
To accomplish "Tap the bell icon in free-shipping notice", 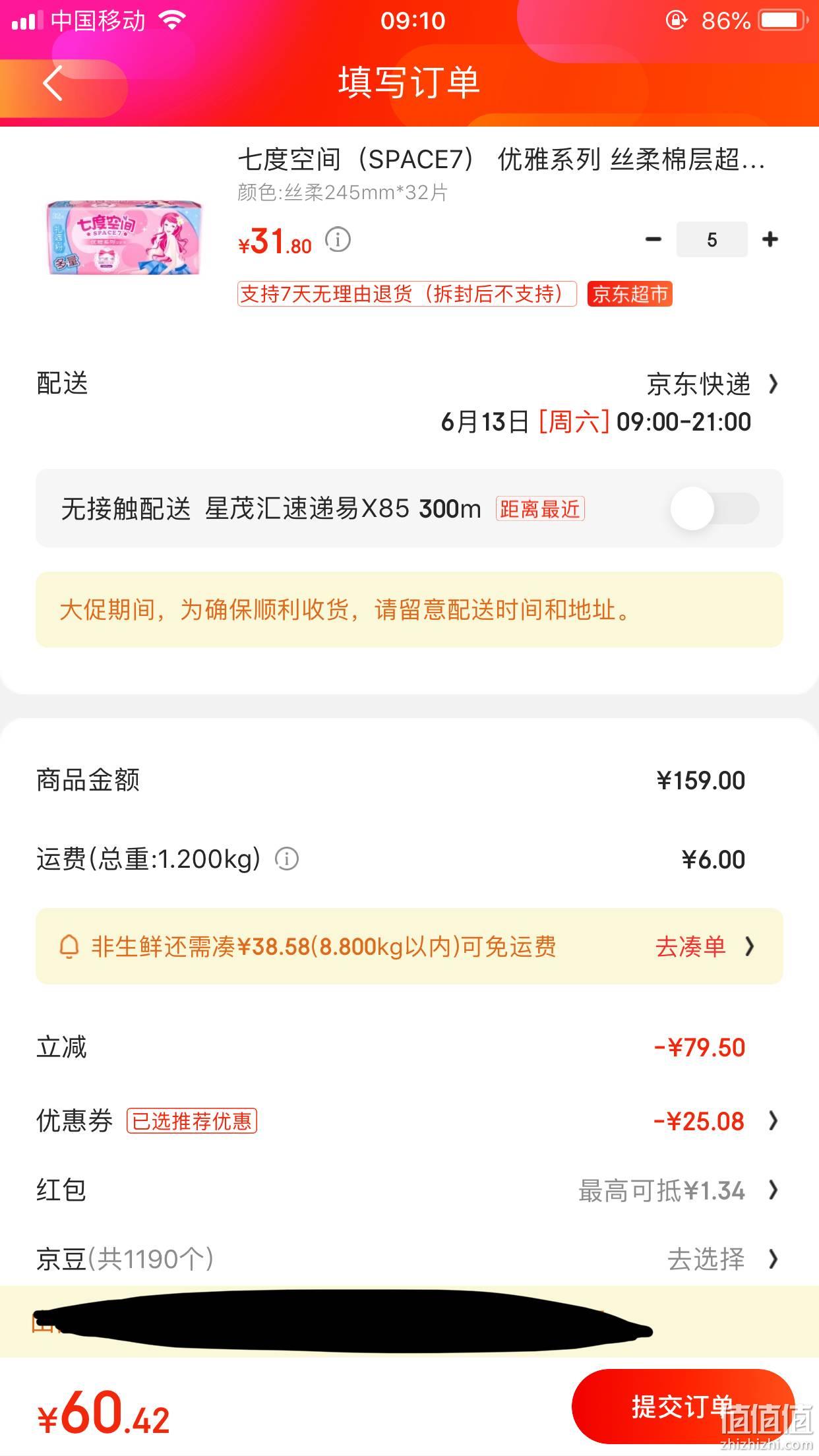I will click(69, 947).
